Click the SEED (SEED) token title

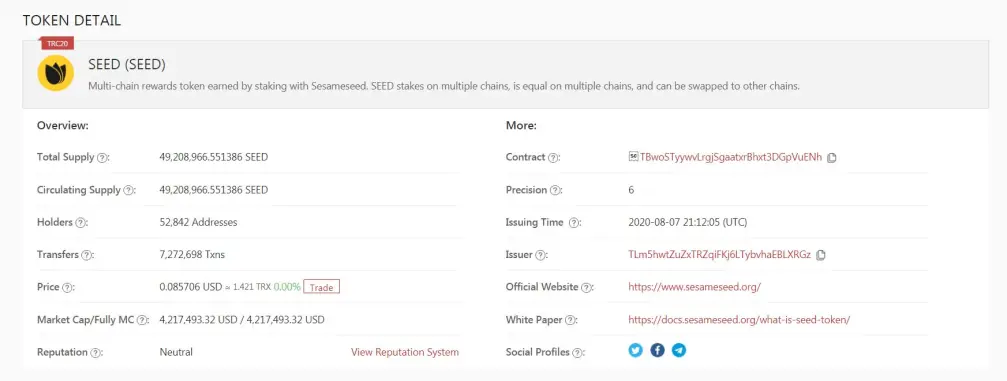click(x=127, y=65)
